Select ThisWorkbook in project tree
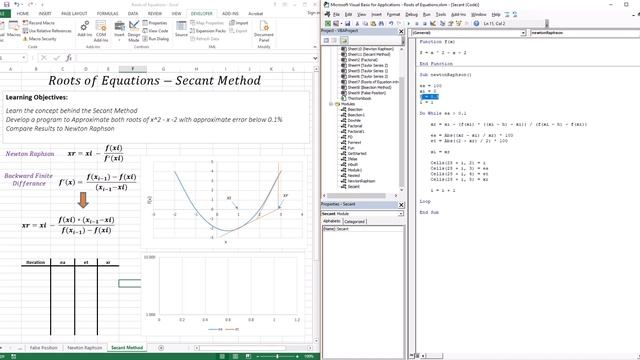640x360 pixels. point(356,98)
